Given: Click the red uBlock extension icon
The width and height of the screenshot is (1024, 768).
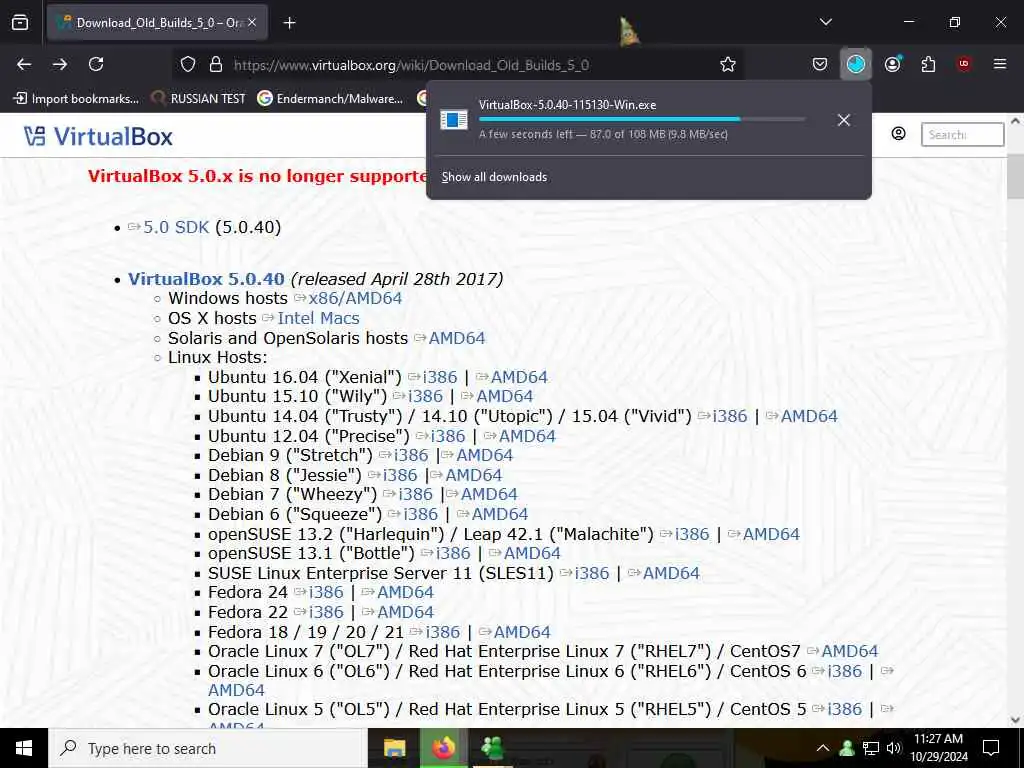Looking at the screenshot, I should click(964, 64).
